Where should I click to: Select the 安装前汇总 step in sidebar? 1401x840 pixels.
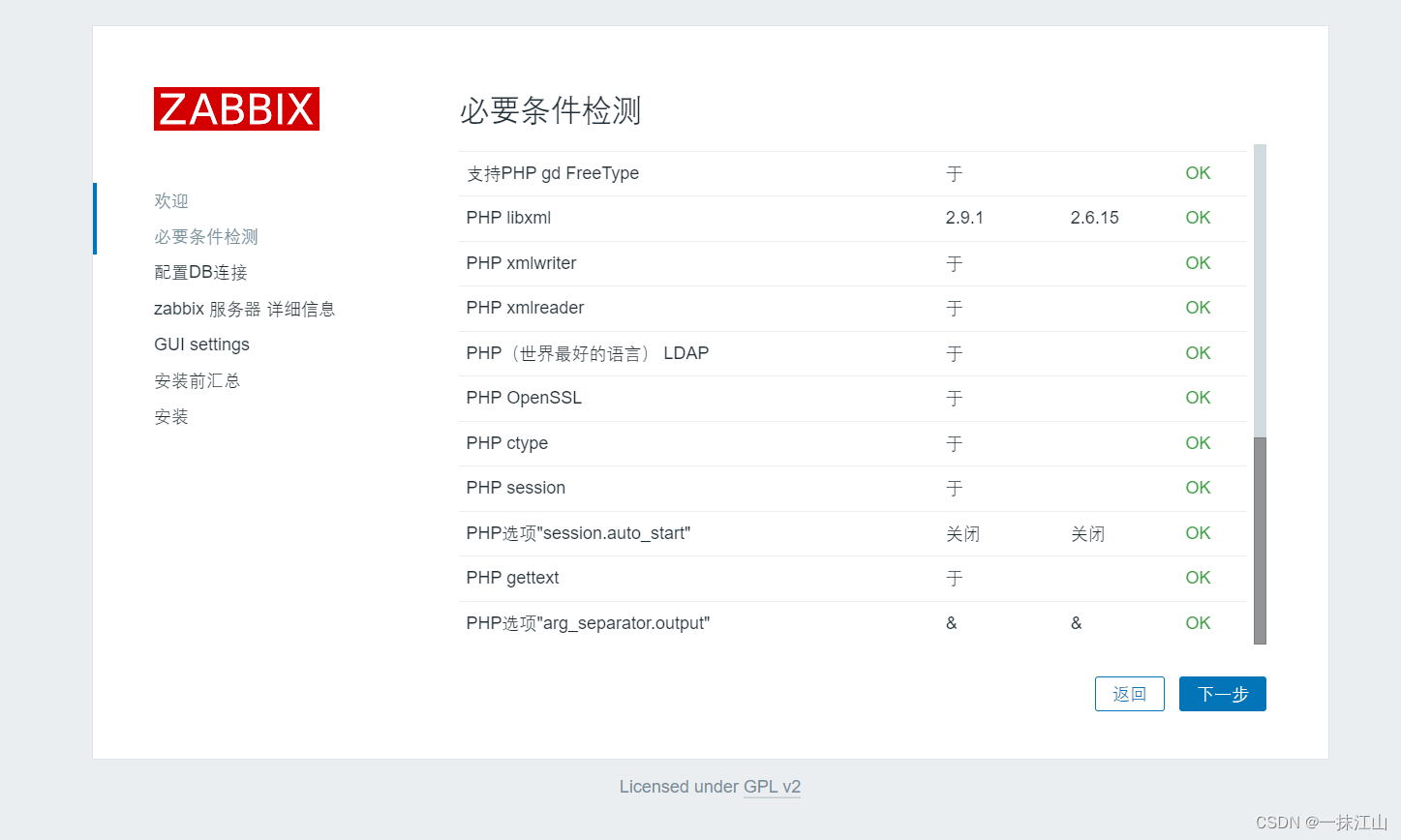pyautogui.click(x=197, y=381)
